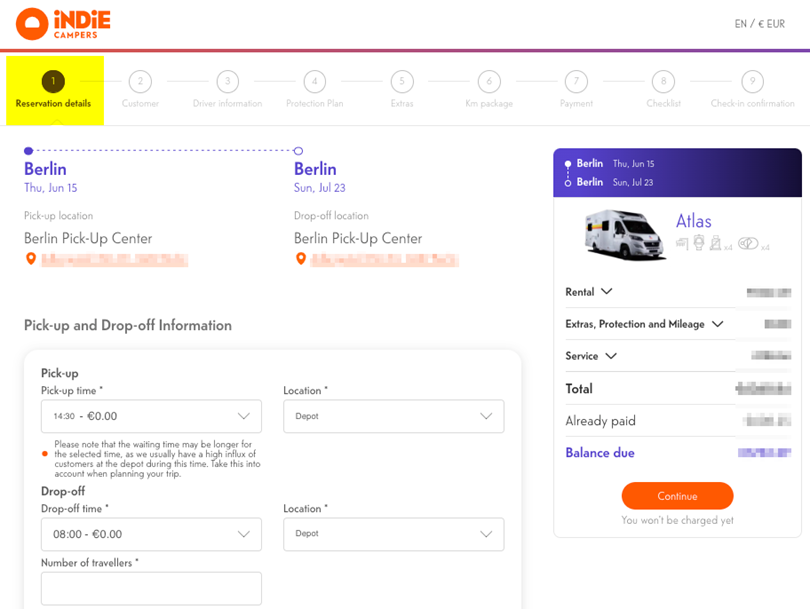Click the Atlas campervan image

point(625,235)
